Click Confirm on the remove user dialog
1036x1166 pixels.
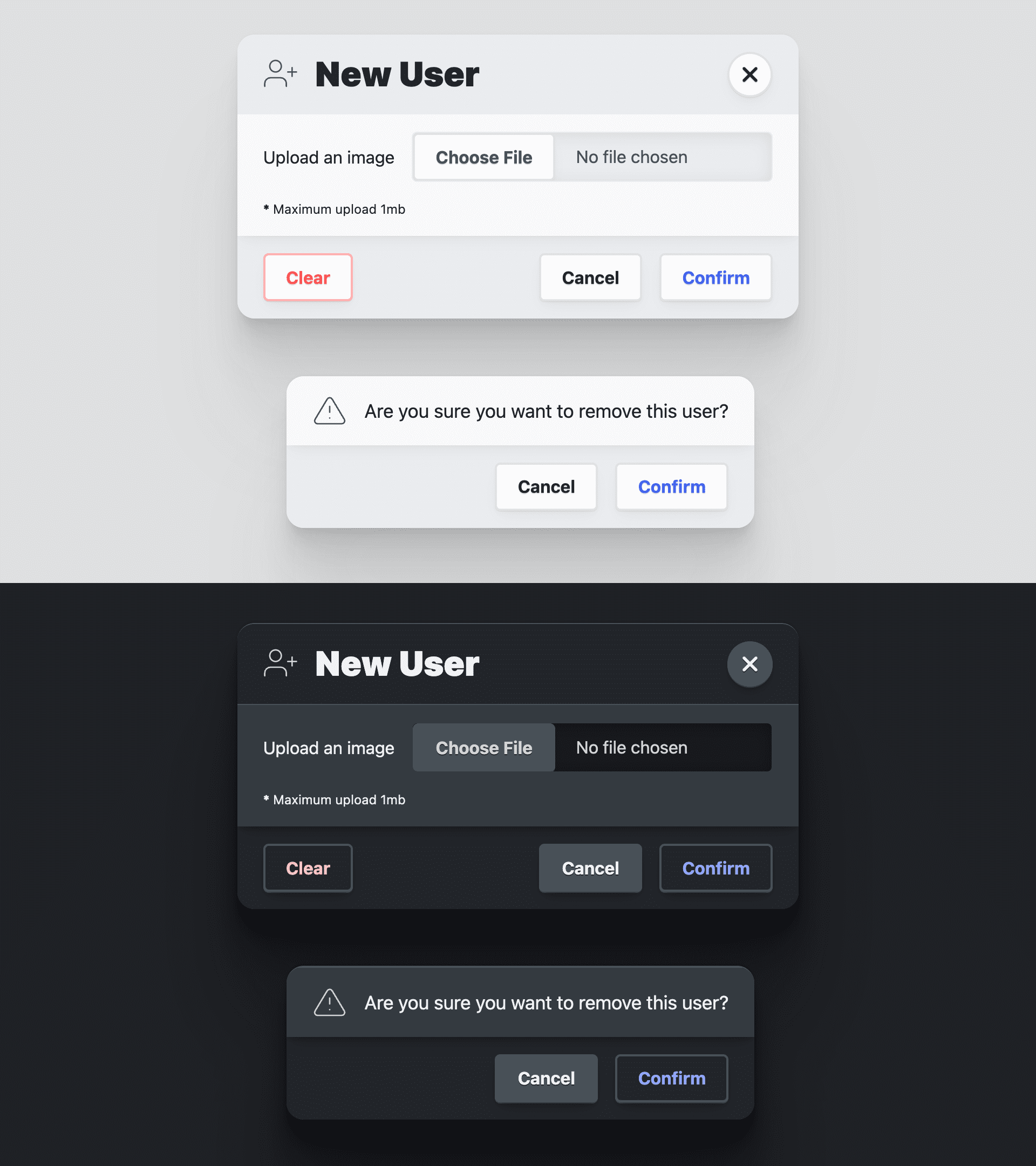(x=672, y=486)
